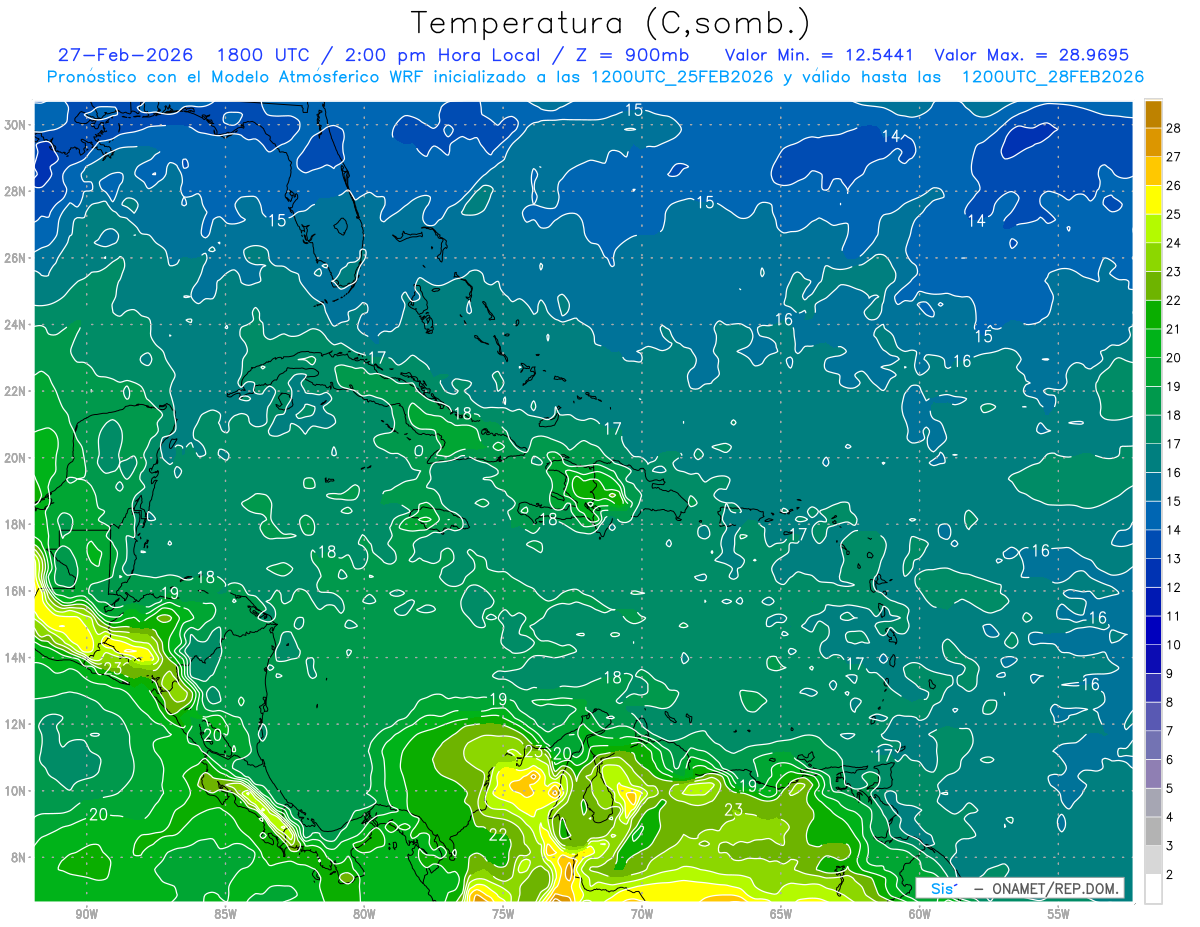Select the "16N" latitude axis label
This screenshot has width=1200, height=927.
(x=15, y=591)
